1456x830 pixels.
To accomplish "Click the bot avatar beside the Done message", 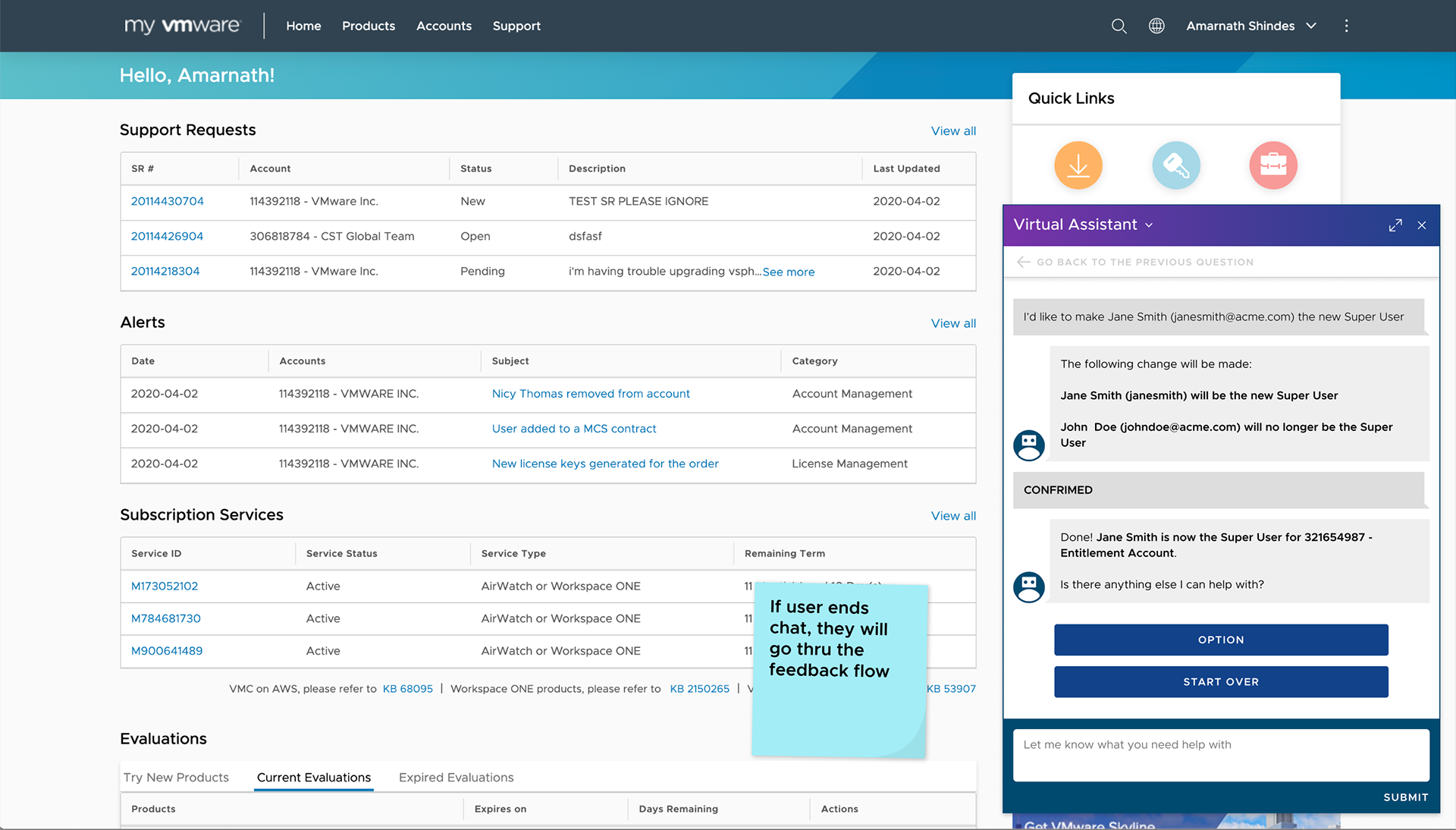I will (x=1028, y=587).
